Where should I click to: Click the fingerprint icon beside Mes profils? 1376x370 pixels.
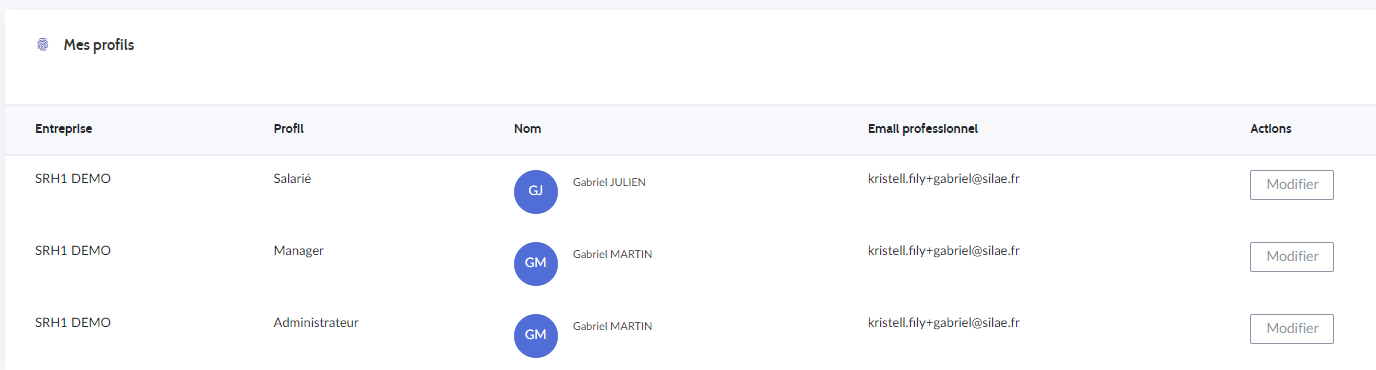tap(42, 45)
